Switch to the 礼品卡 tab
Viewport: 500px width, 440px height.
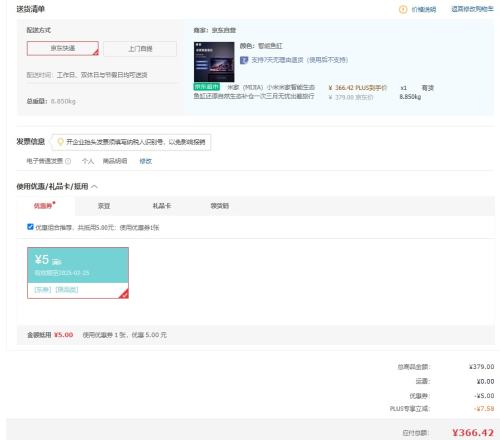pyautogui.click(x=162, y=206)
